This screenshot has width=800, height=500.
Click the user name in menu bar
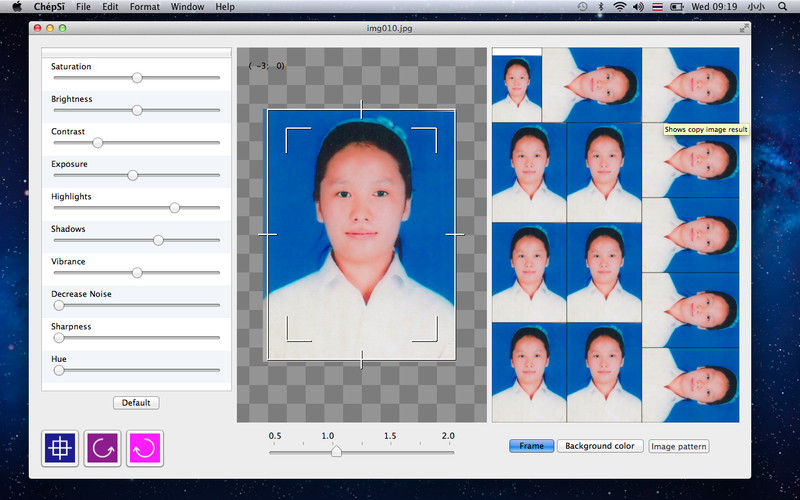(756, 7)
